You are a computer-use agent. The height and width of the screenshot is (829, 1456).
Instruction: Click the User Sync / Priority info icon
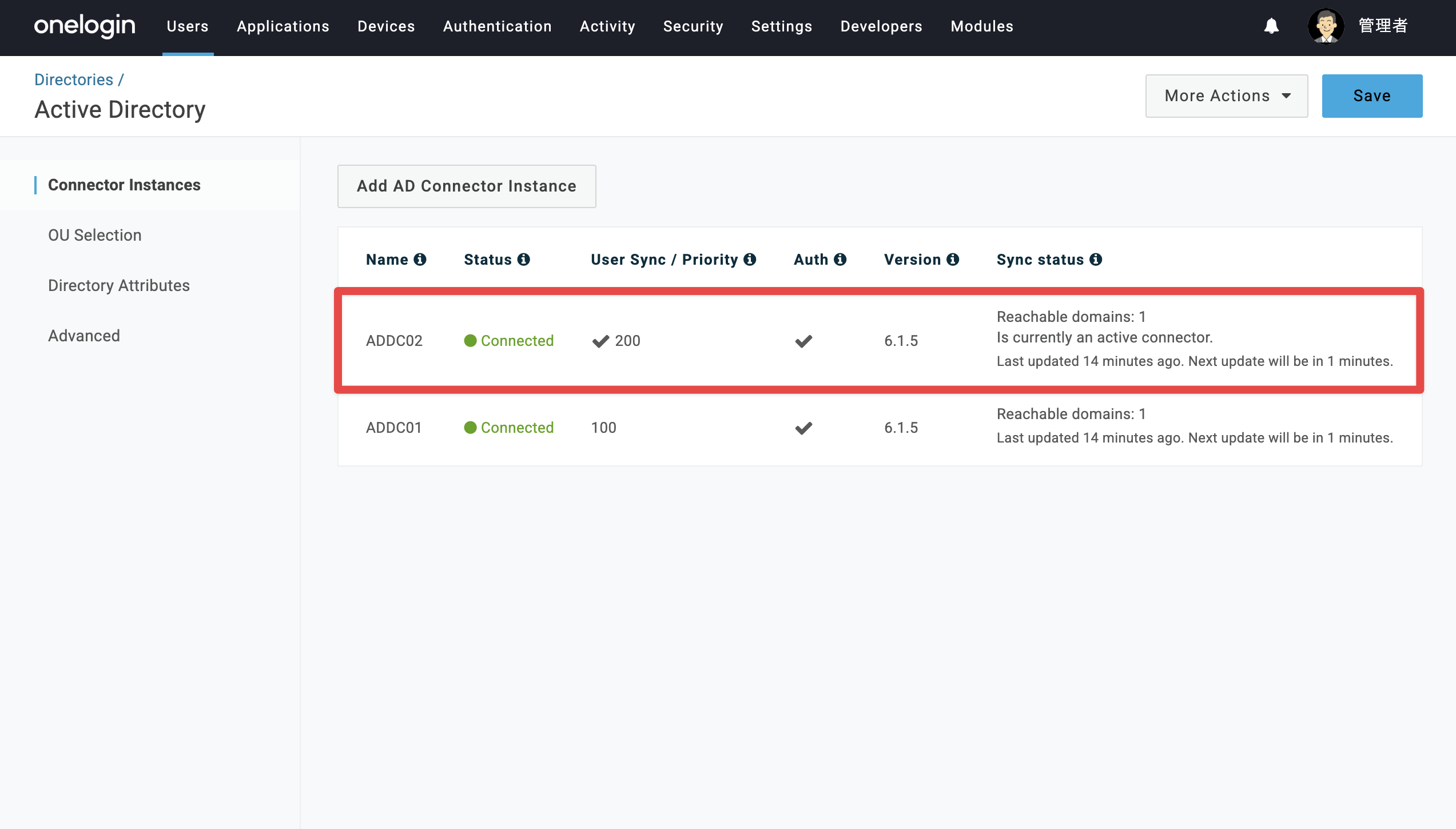coord(750,260)
